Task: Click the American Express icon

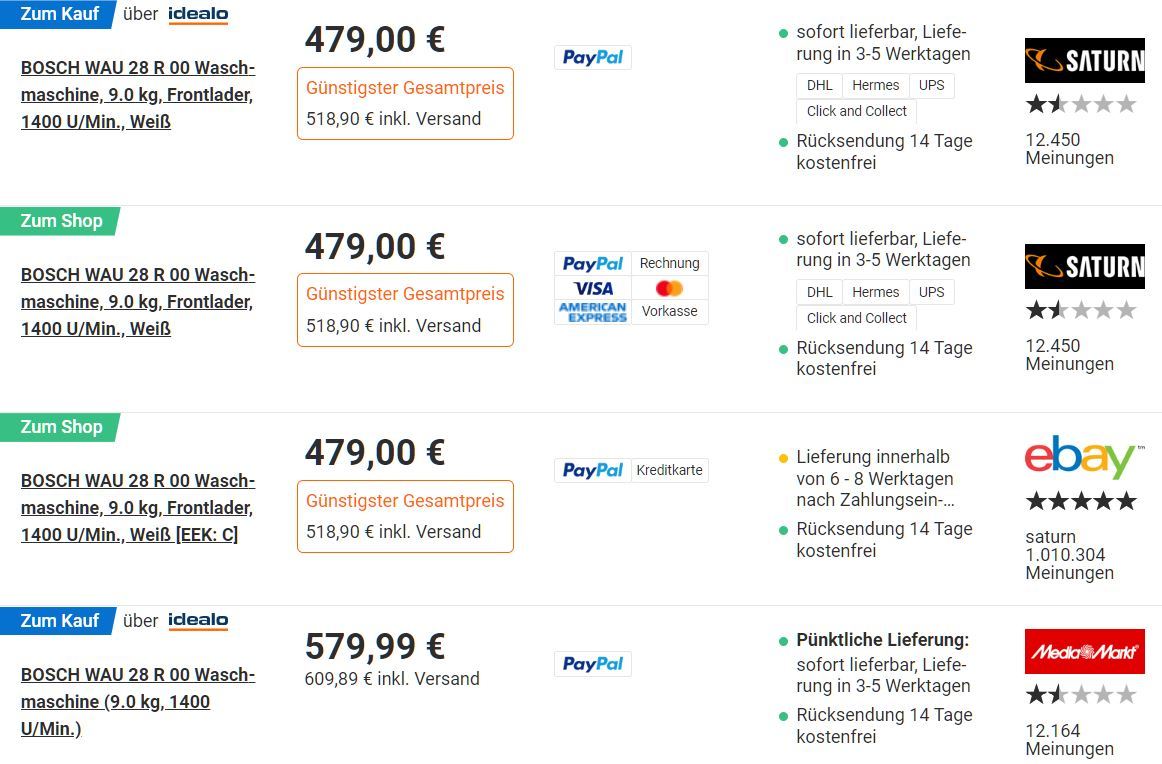Action: click(593, 312)
